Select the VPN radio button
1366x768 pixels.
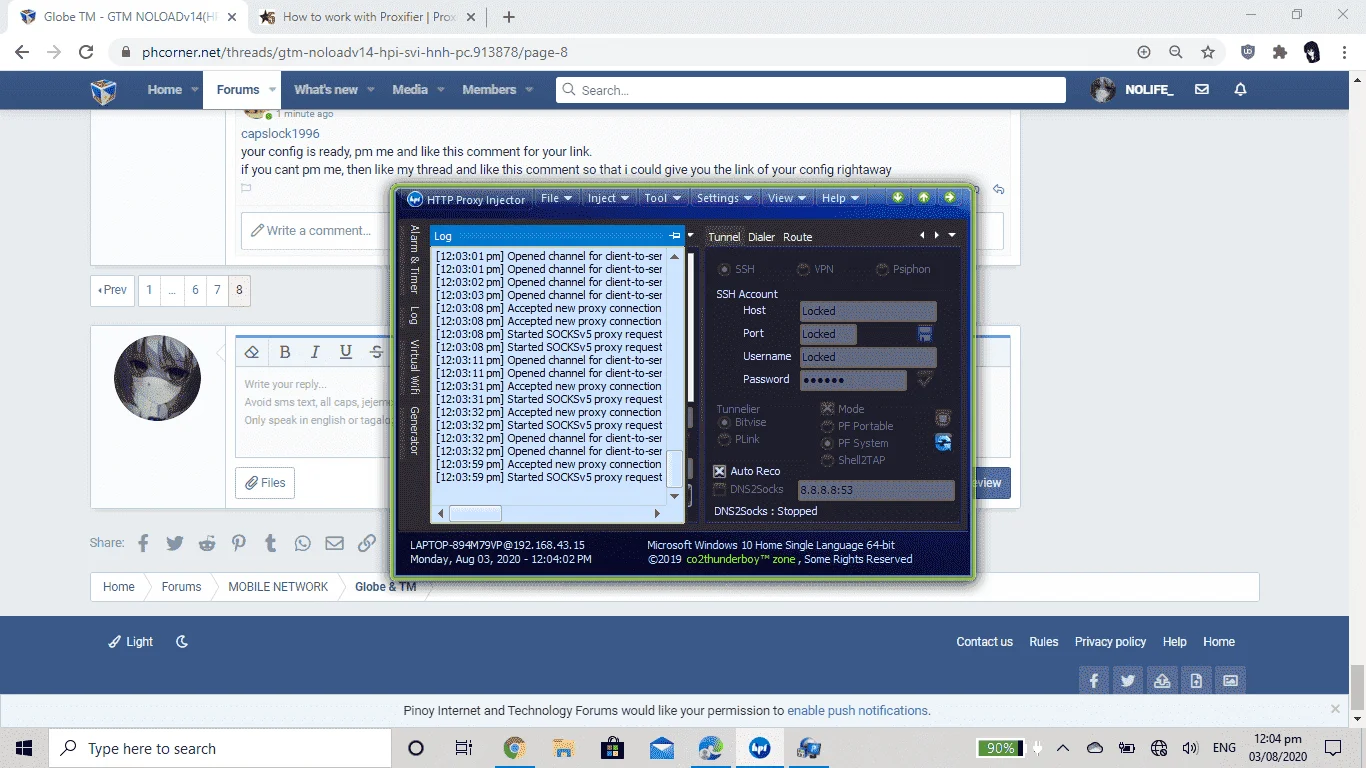point(803,270)
